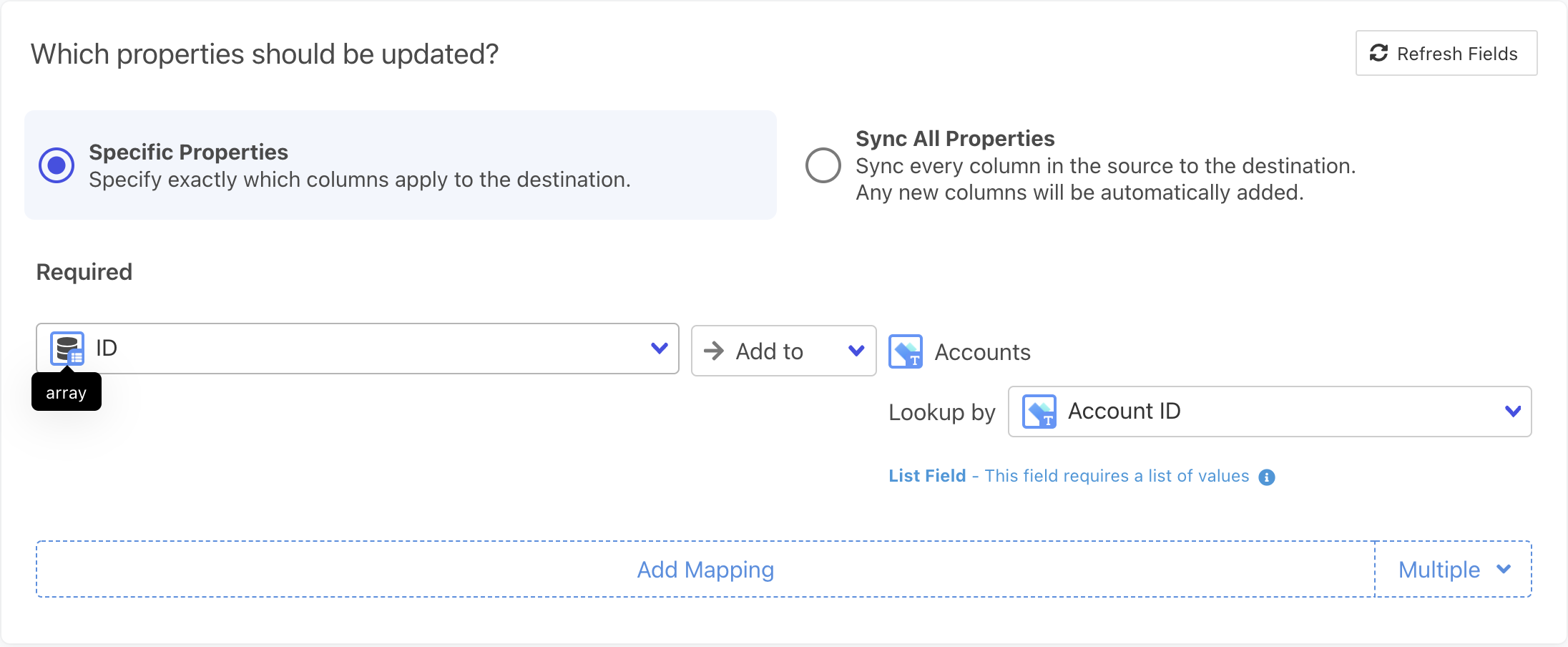Screen dimensions: 1568x647
Task: Select the Sync All Properties radio button
Action: tap(823, 165)
